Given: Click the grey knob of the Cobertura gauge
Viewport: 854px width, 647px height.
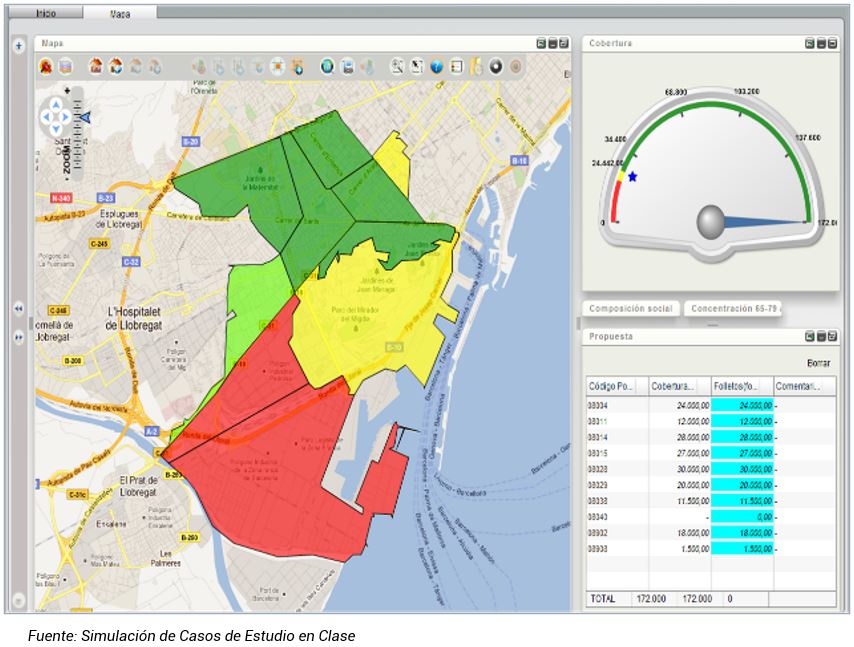Looking at the screenshot, I should (x=711, y=222).
